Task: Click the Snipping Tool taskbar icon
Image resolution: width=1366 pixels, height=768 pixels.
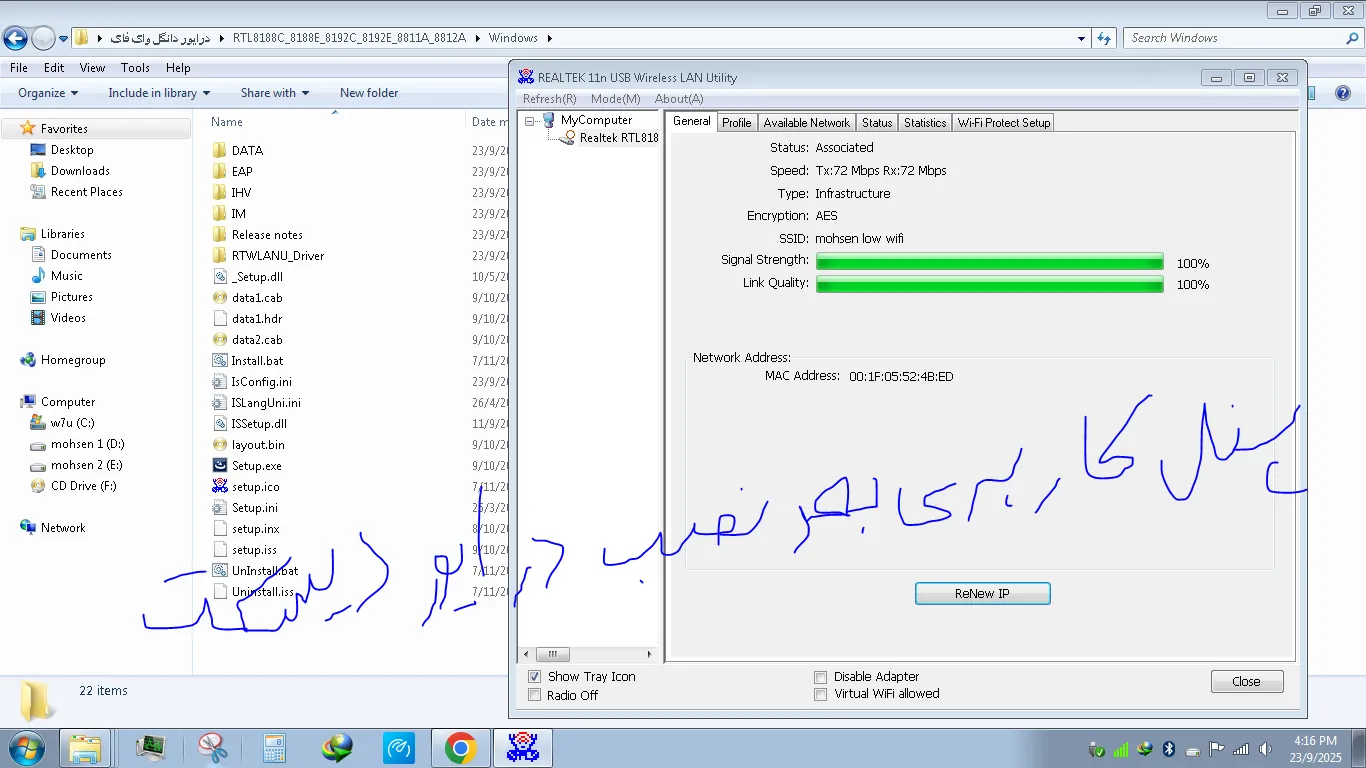Action: click(x=212, y=748)
